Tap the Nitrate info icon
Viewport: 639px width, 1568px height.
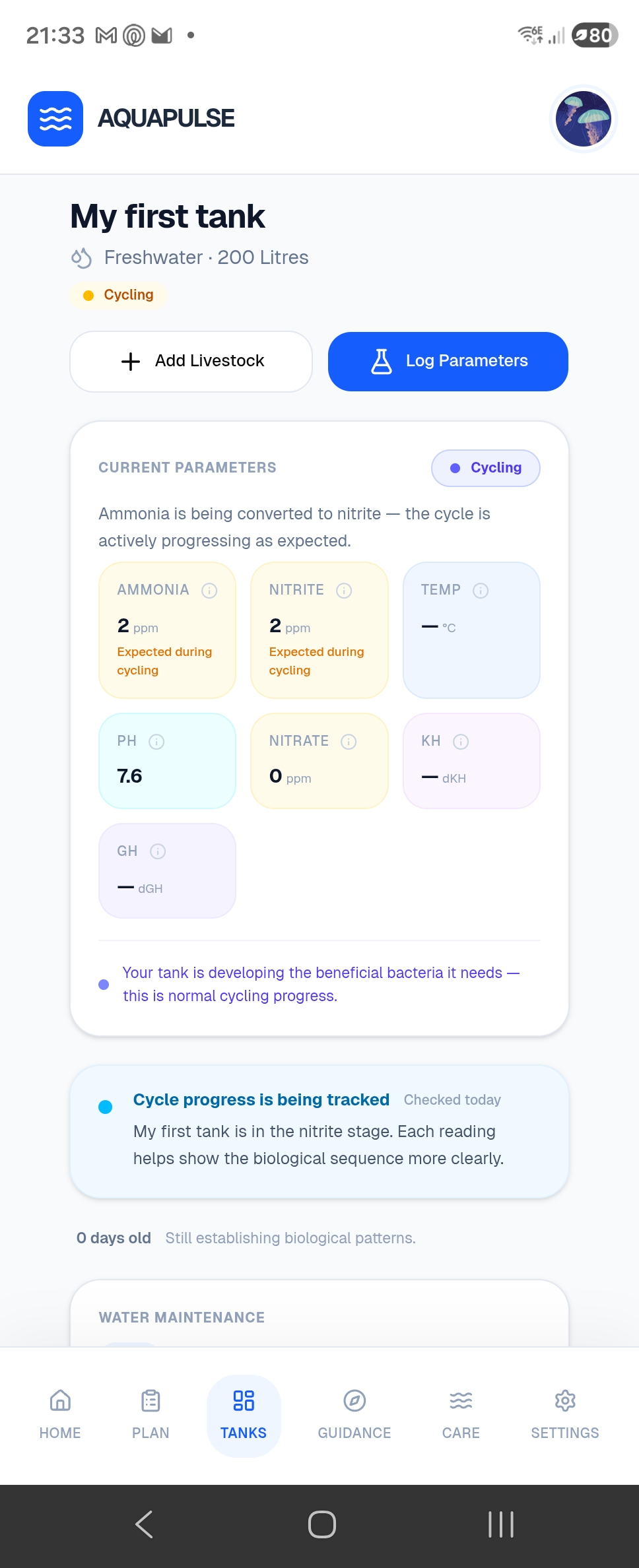(x=349, y=742)
